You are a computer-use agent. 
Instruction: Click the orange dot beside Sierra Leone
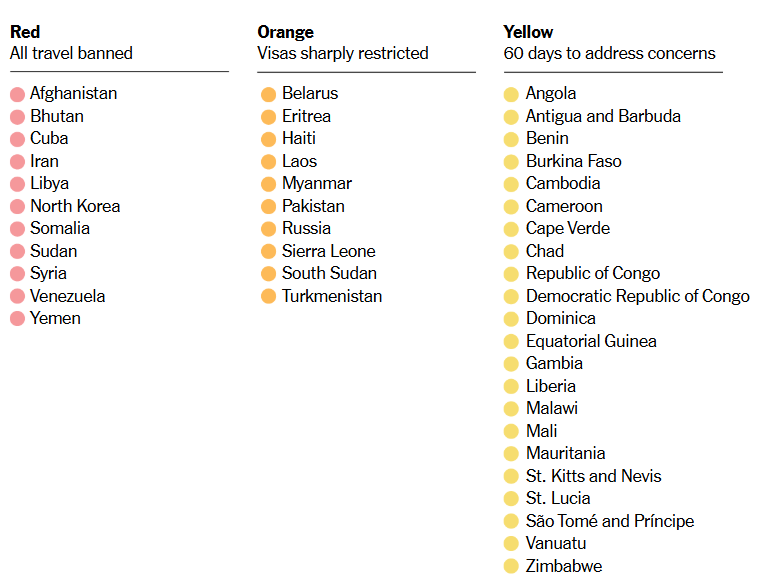(x=269, y=251)
